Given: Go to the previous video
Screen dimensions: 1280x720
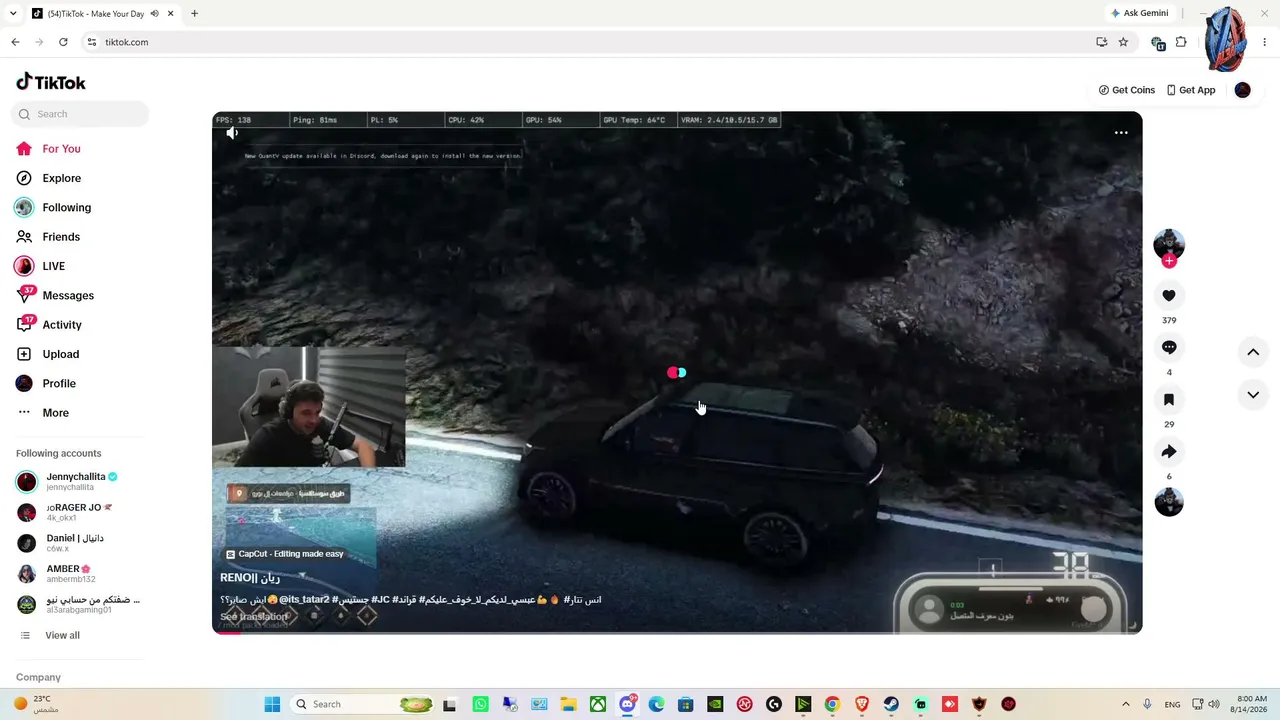Looking at the screenshot, I should 1253,352.
